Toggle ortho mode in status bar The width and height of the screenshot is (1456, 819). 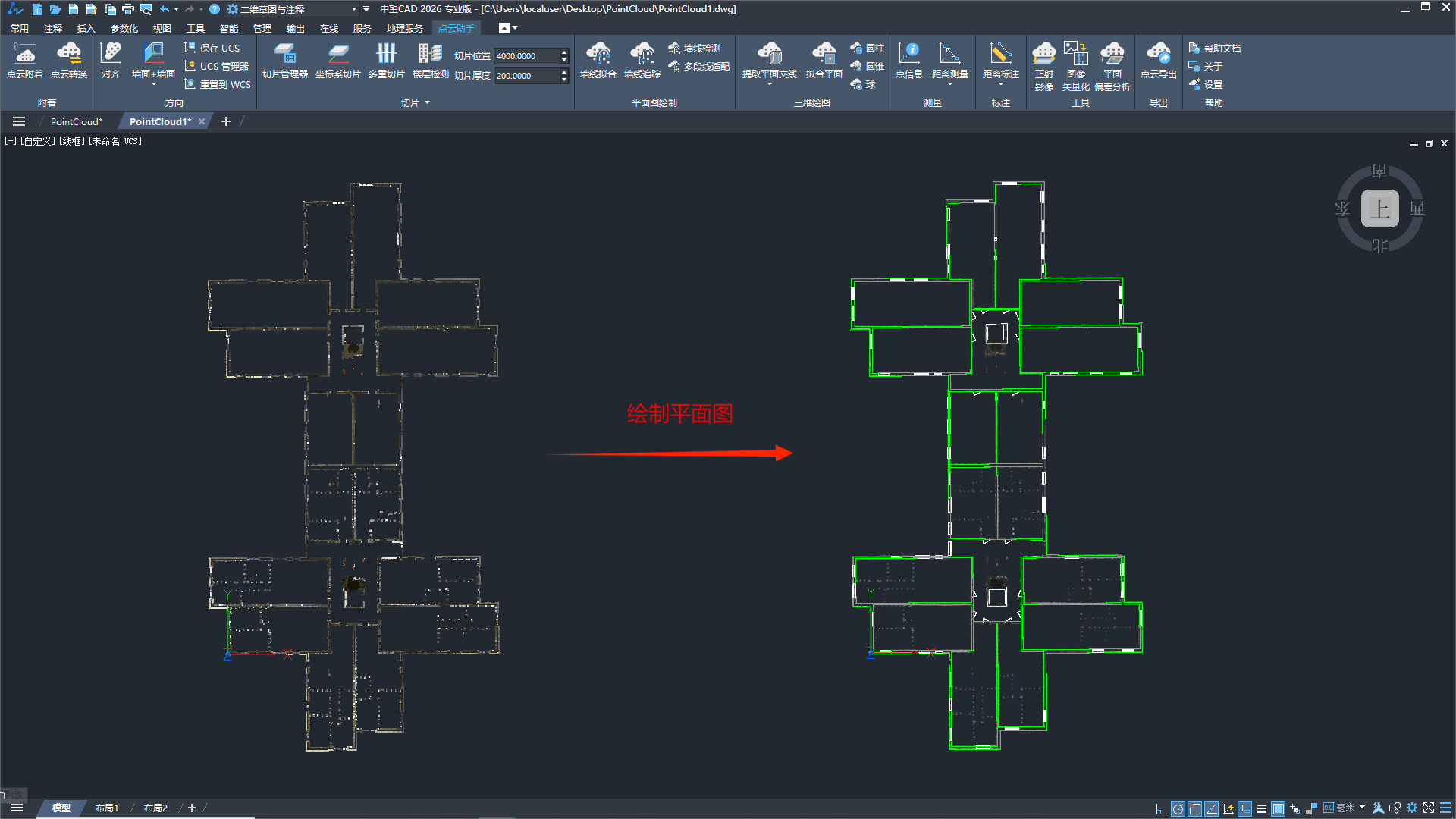1161,808
